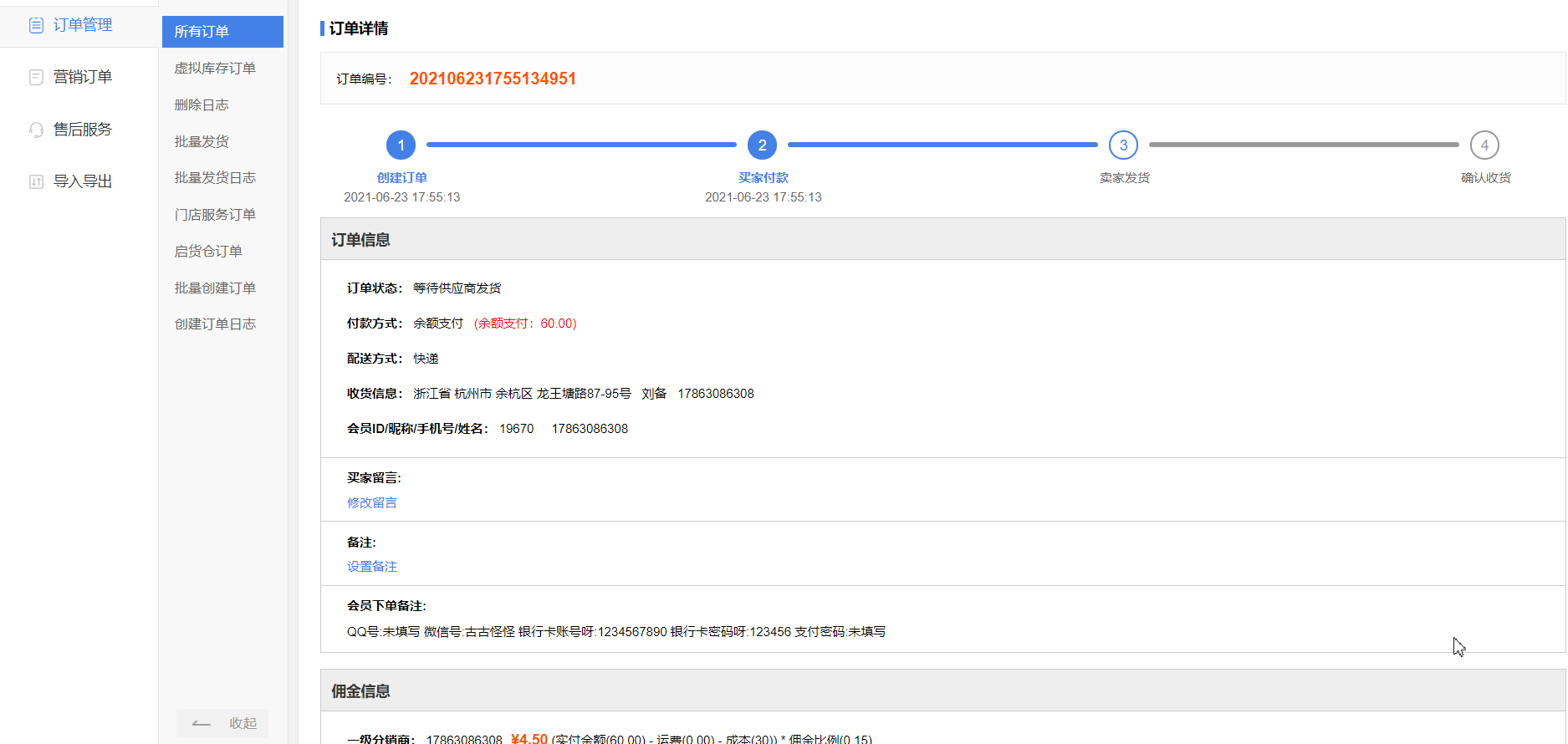Open 虚拟库存订单 submenu item
This screenshot has height=744, width=1568.
pos(215,69)
